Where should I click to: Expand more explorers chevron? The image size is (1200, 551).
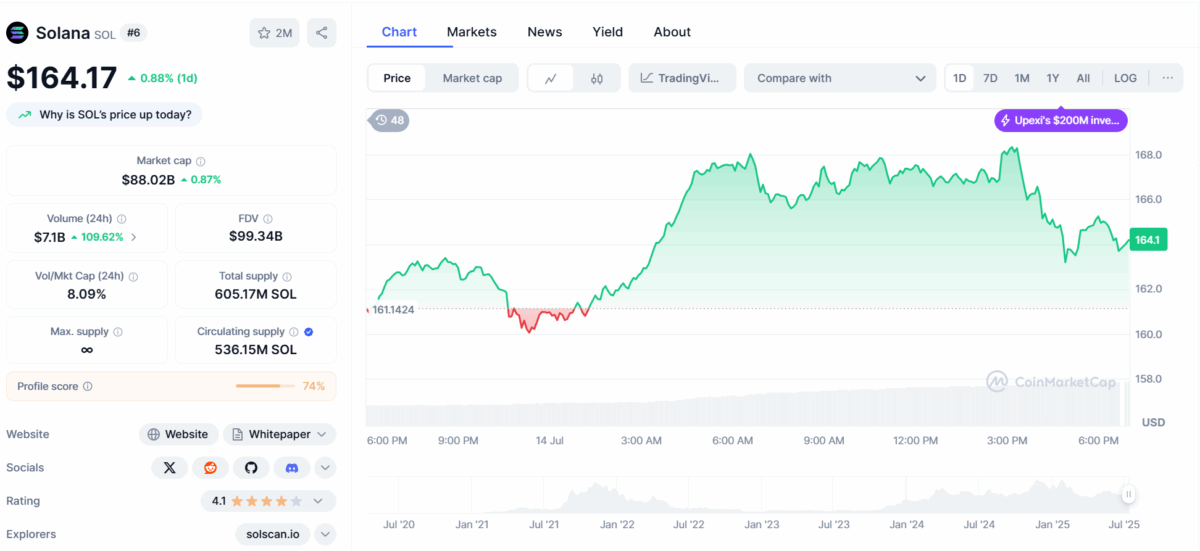coord(325,534)
